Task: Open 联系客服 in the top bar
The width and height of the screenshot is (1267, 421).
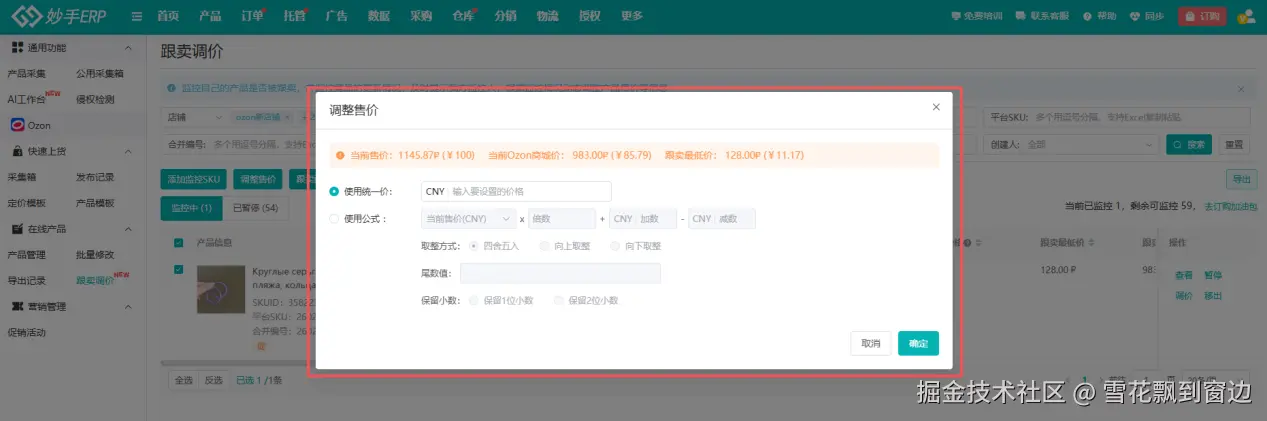Action: click(x=1040, y=16)
